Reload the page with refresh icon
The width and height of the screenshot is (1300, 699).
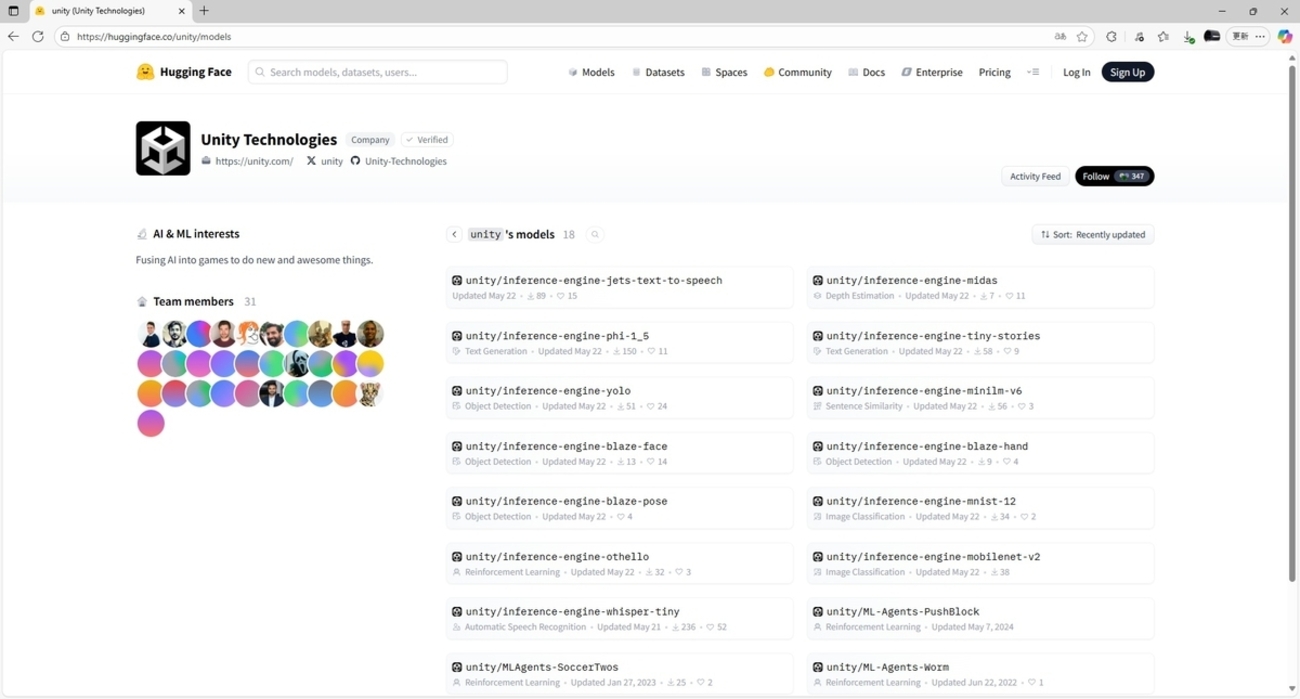coord(38,36)
